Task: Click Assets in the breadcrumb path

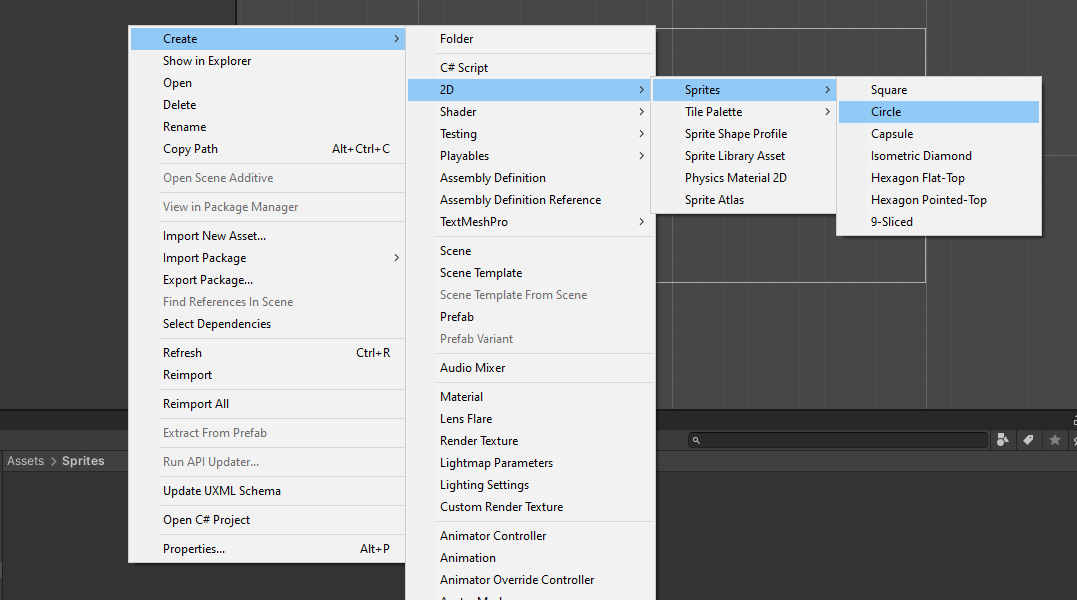Action: click(x=26, y=461)
